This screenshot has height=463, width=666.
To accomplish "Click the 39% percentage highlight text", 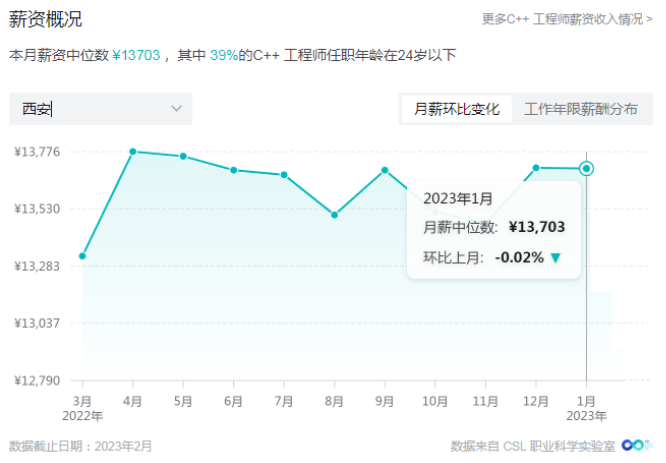I will pyautogui.click(x=223, y=56).
